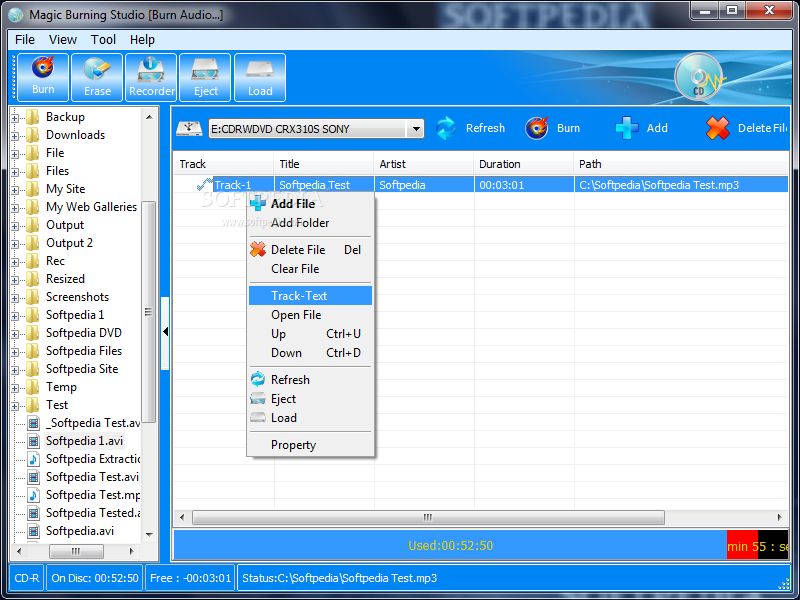This screenshot has height=600, width=800.
Task: Expand the Backup folder tree node
Action: 15,118
